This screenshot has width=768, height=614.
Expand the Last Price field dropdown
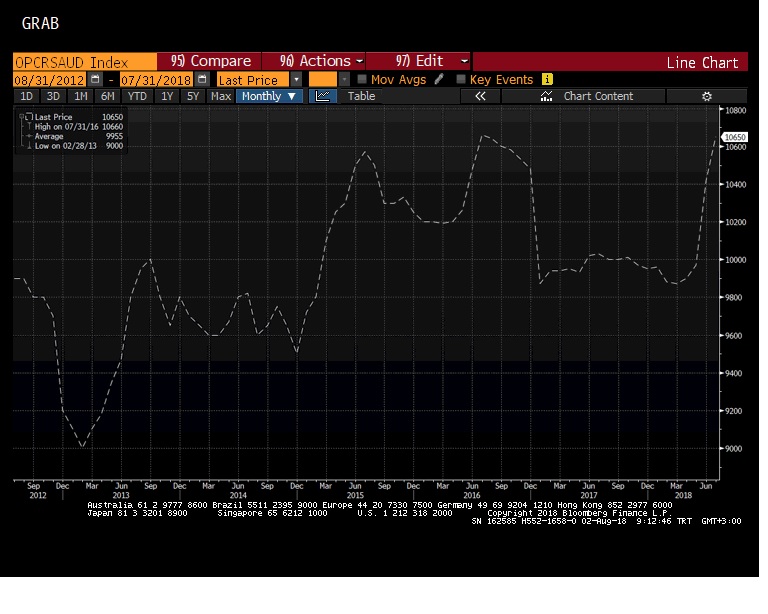(x=296, y=79)
